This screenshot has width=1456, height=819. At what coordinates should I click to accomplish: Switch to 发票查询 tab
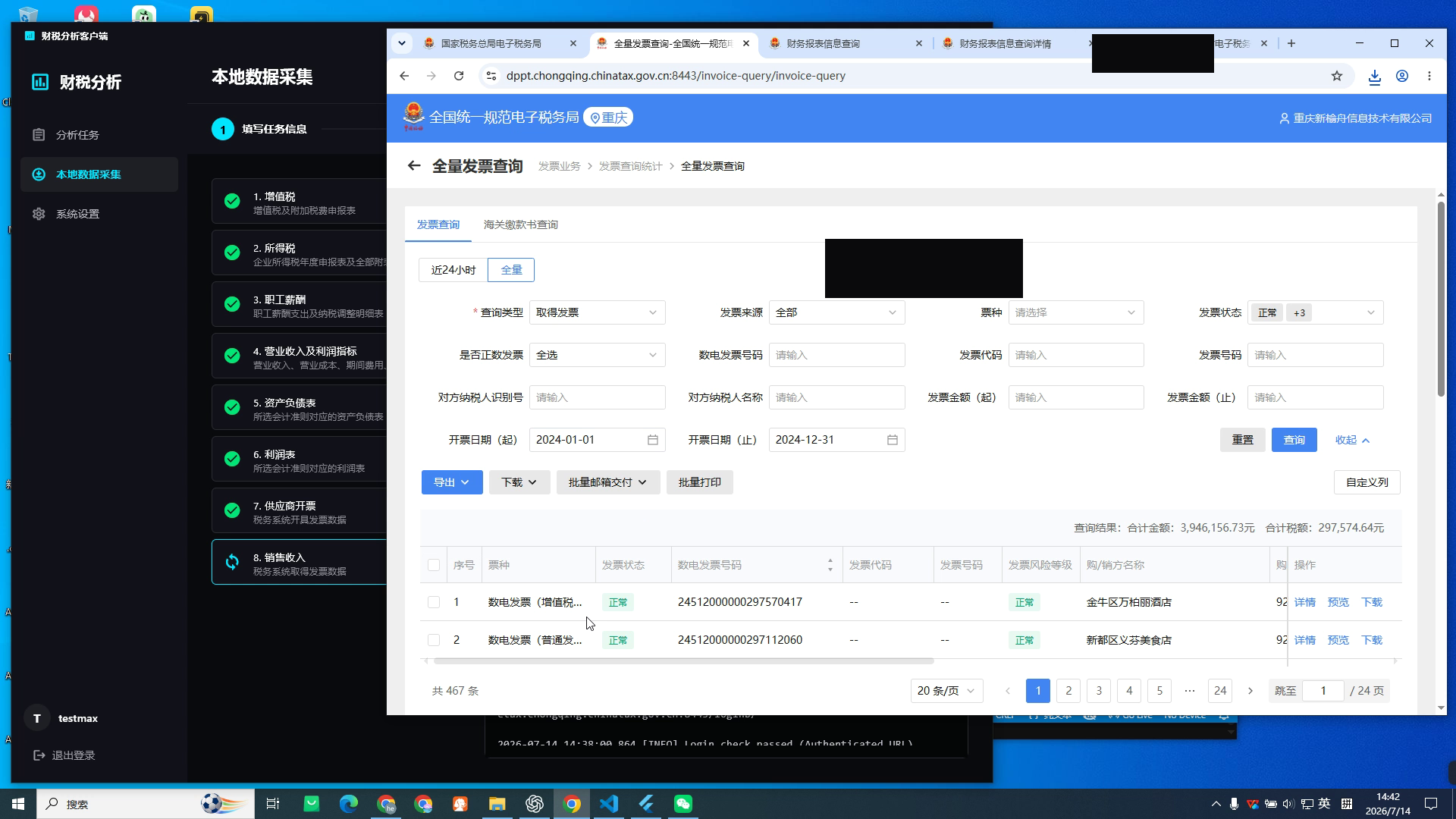(438, 224)
